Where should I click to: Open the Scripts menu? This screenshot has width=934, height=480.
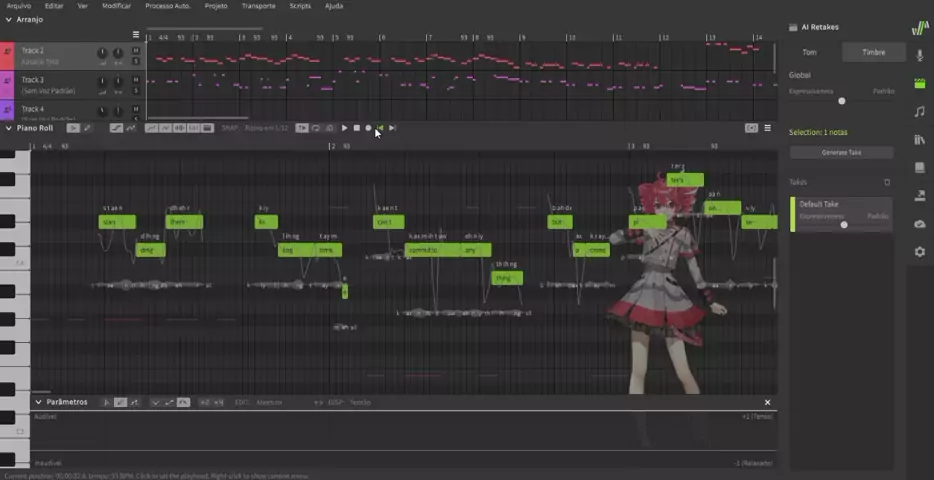pos(300,6)
